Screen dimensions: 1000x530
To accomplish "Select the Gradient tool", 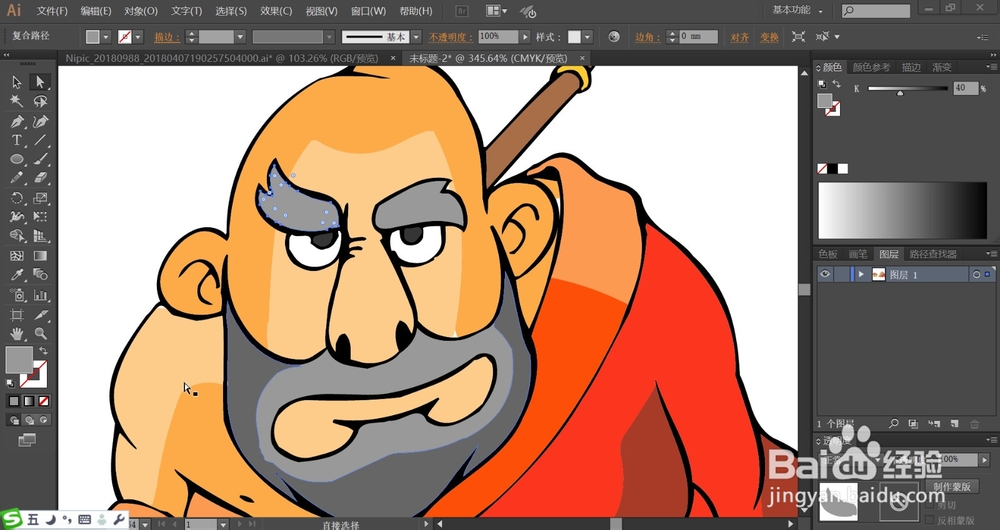I will (x=40, y=256).
